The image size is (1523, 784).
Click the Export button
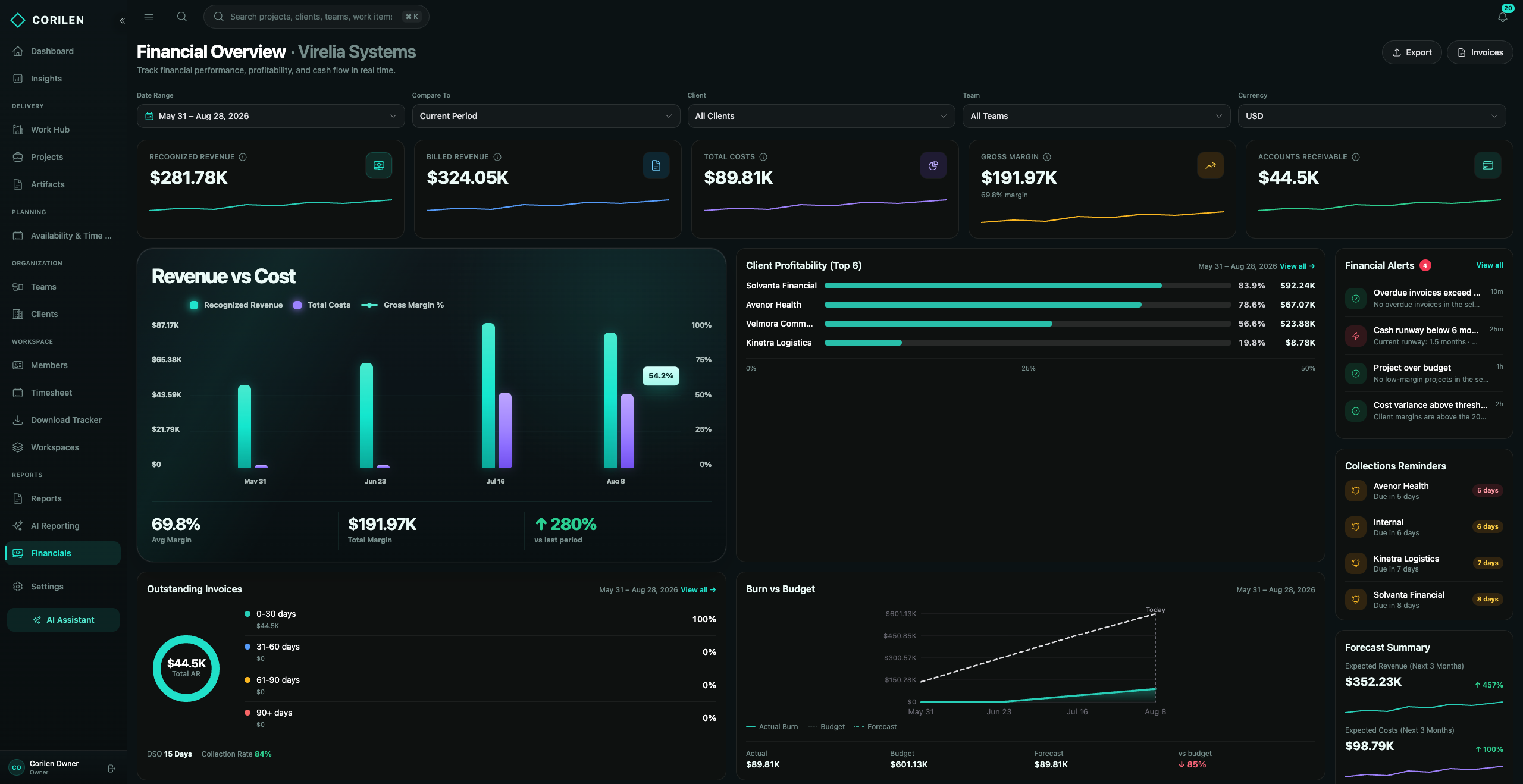(x=1412, y=52)
